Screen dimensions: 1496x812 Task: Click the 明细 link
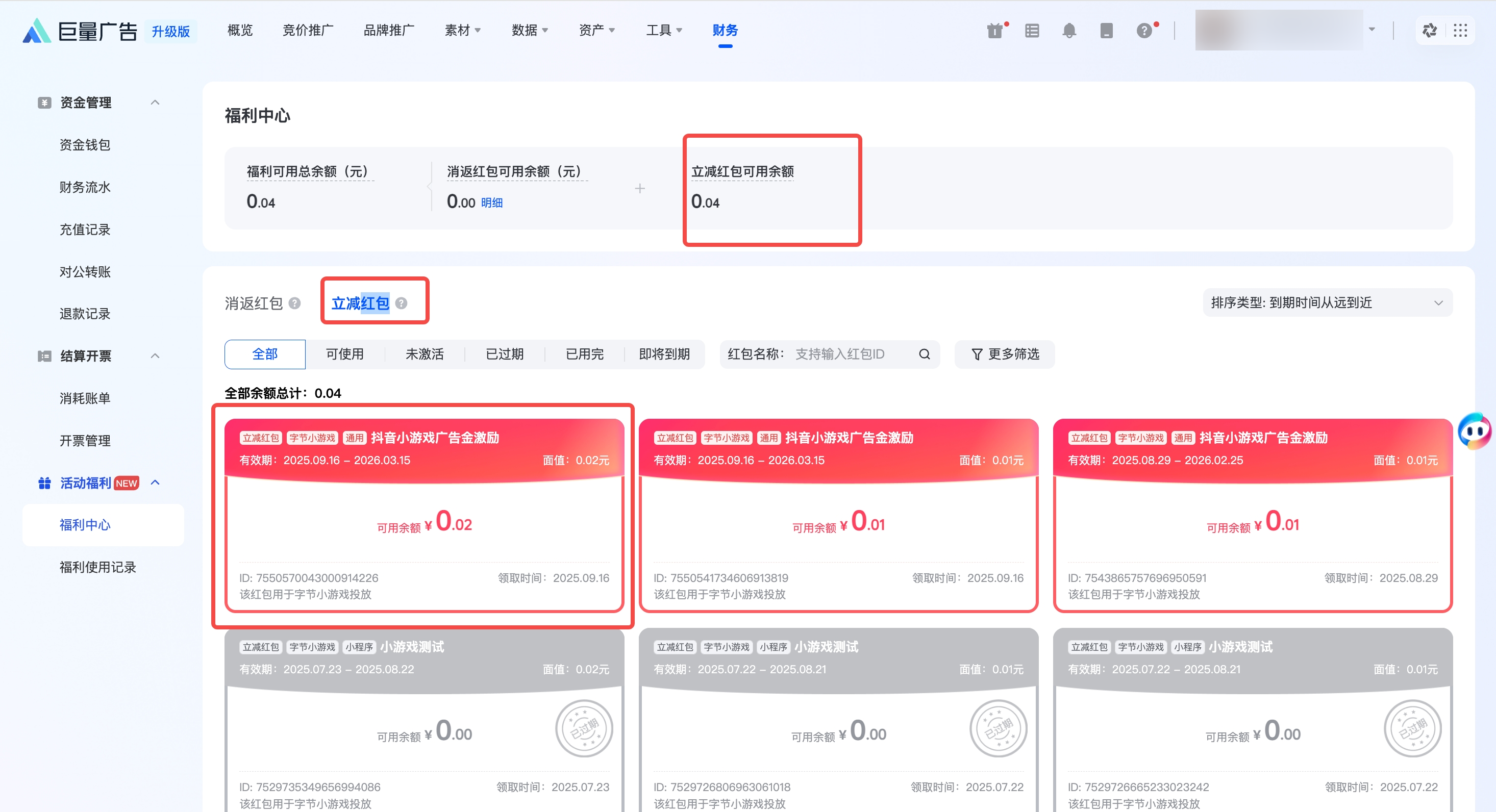tap(492, 202)
